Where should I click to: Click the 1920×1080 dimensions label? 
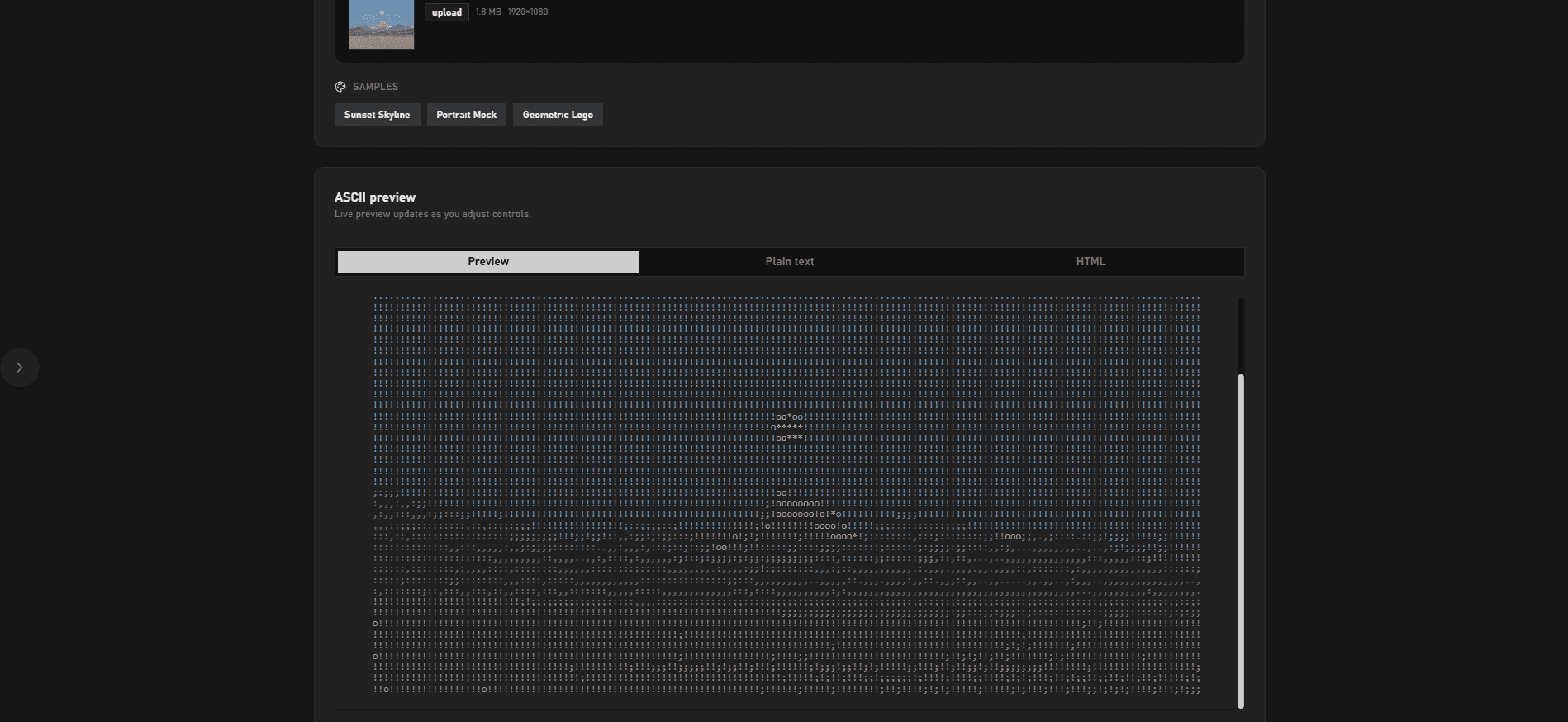click(528, 12)
